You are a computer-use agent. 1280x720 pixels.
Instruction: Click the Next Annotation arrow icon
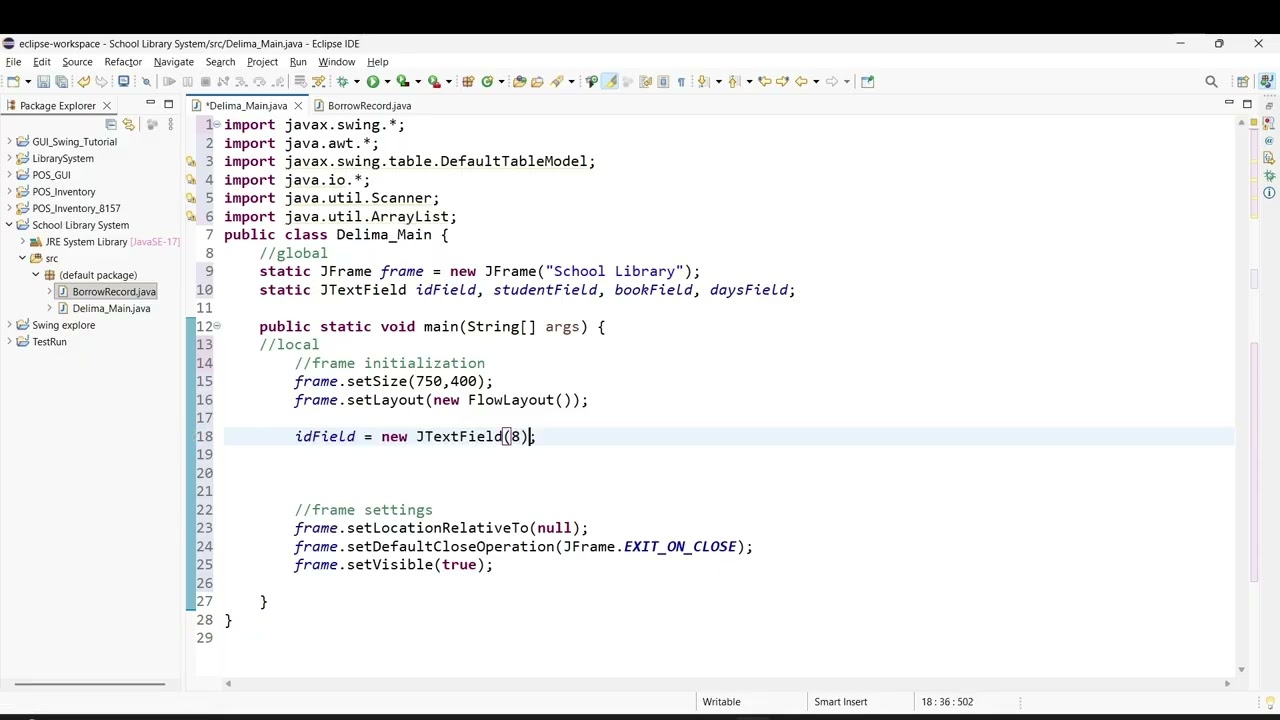coord(703,81)
